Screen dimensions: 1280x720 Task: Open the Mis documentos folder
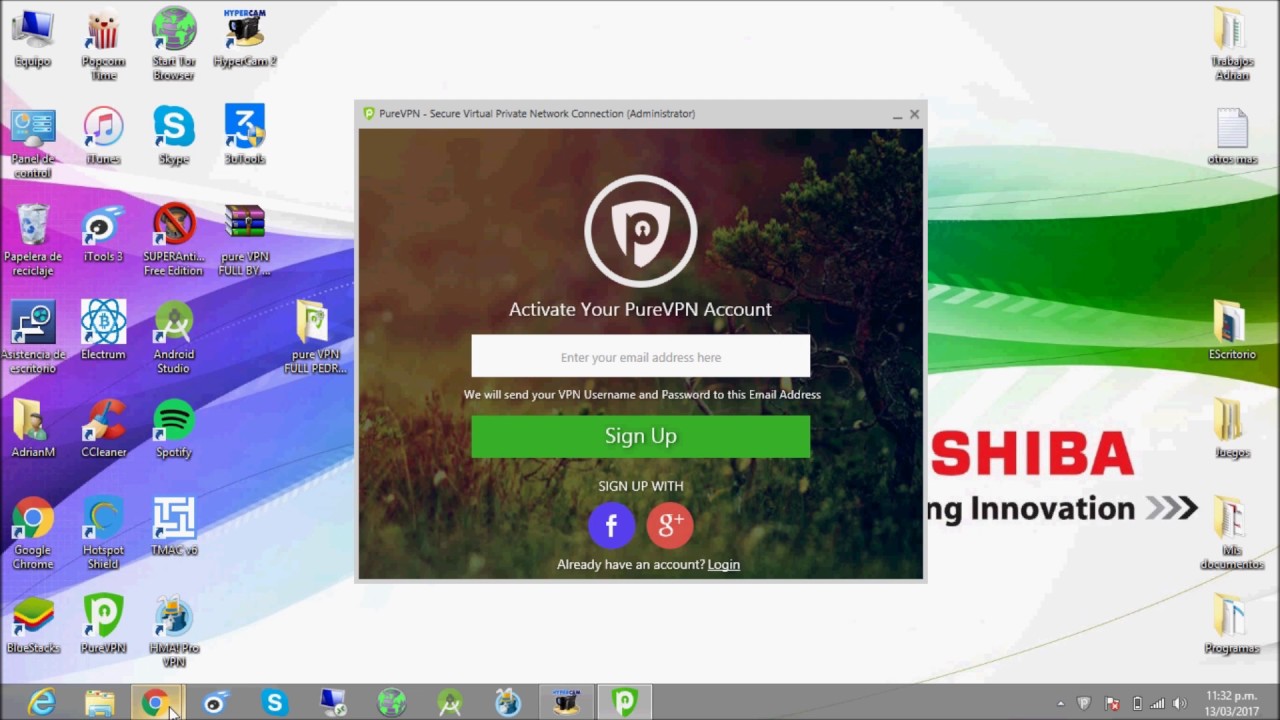tap(1232, 534)
